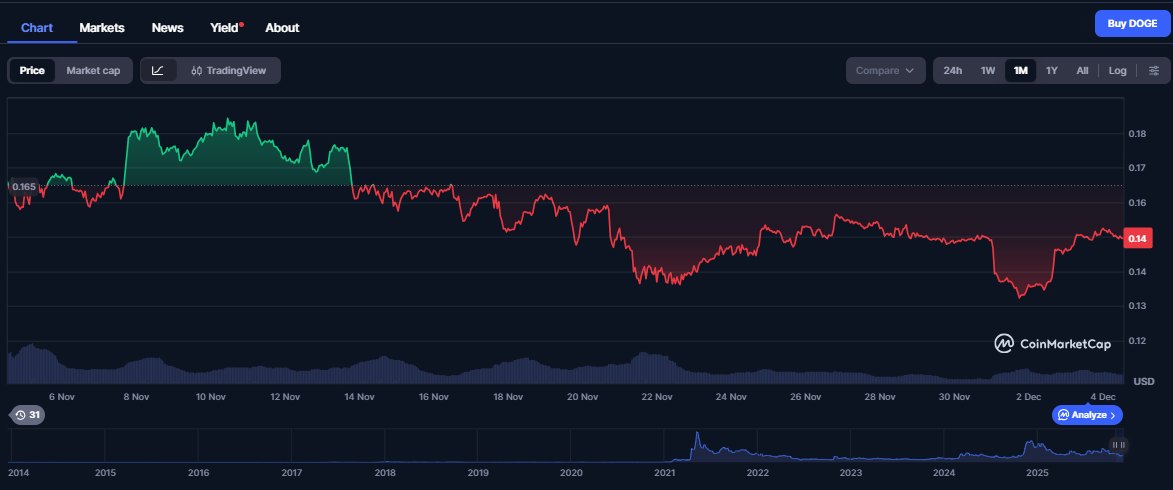Click the history badge showing 31
1173x490 pixels.
(28, 415)
